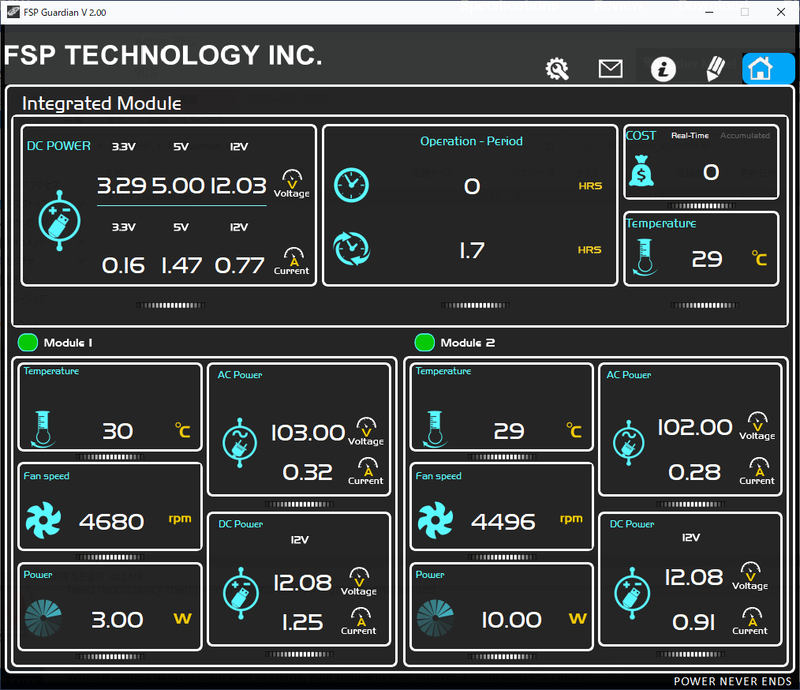Click Module 2 temperature thermometer icon
This screenshot has height=690, width=800.
[434, 429]
